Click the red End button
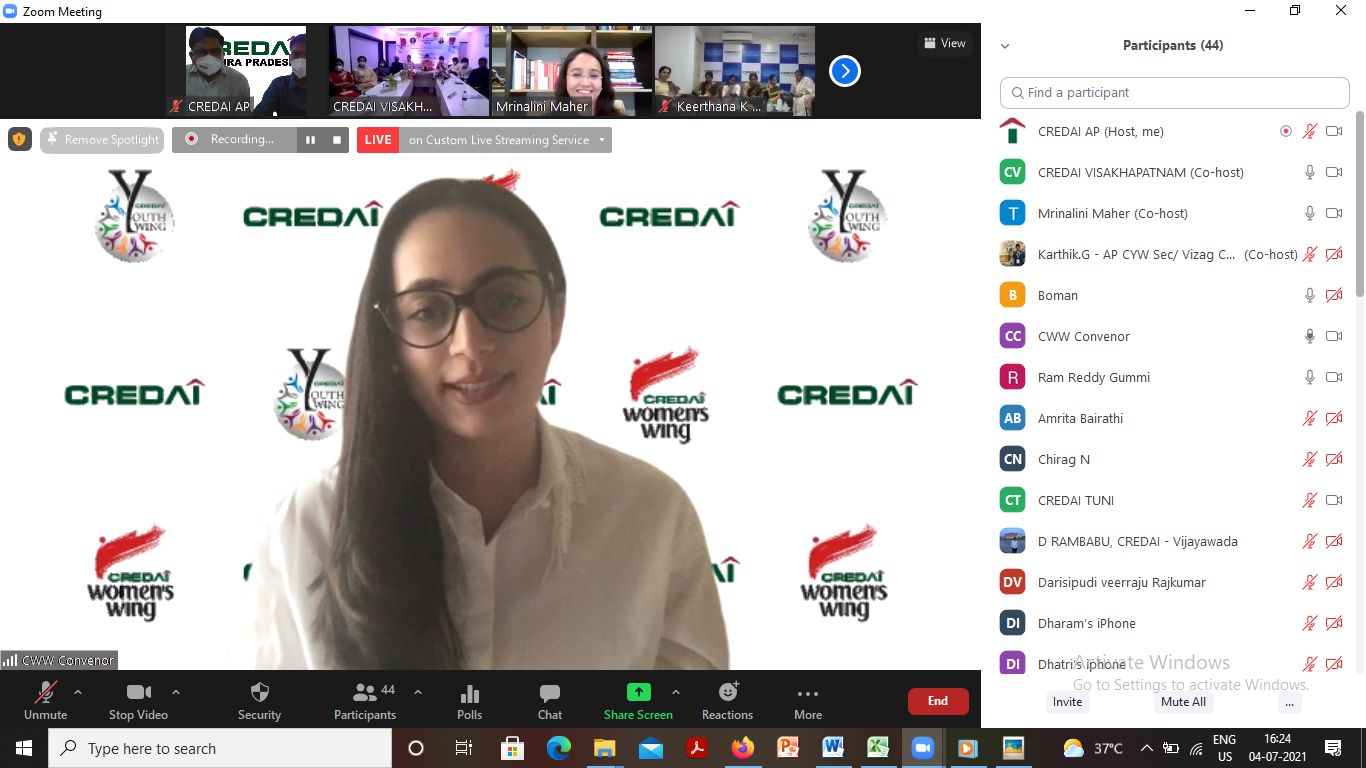 tap(938, 701)
